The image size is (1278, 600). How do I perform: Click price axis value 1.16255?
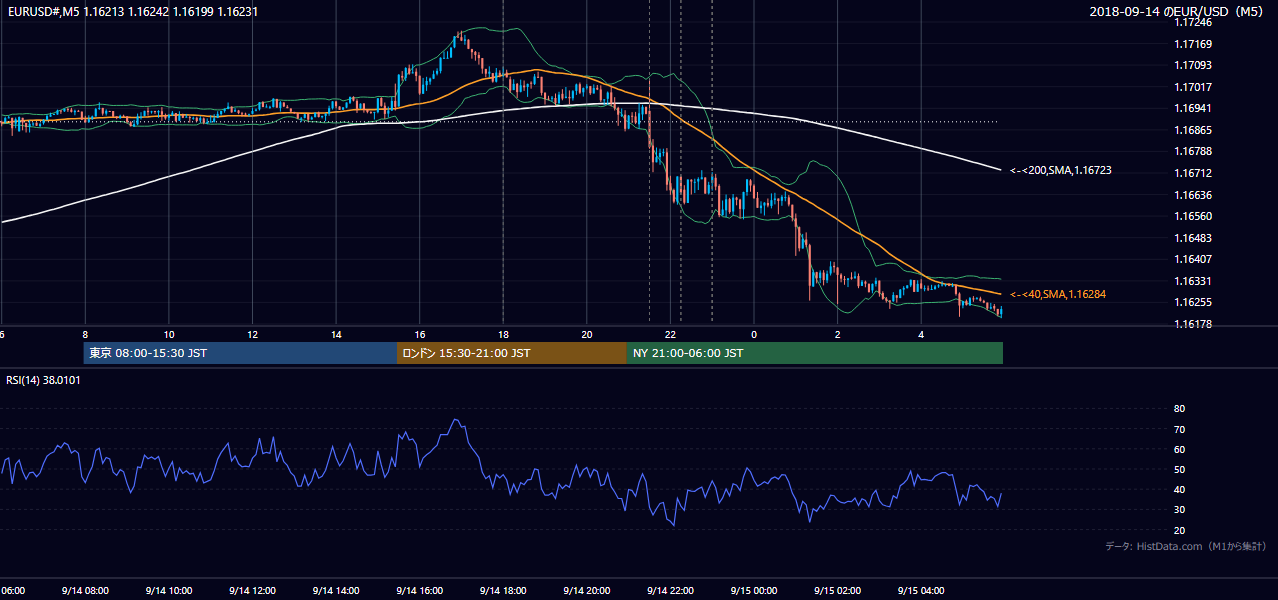click(x=1193, y=302)
